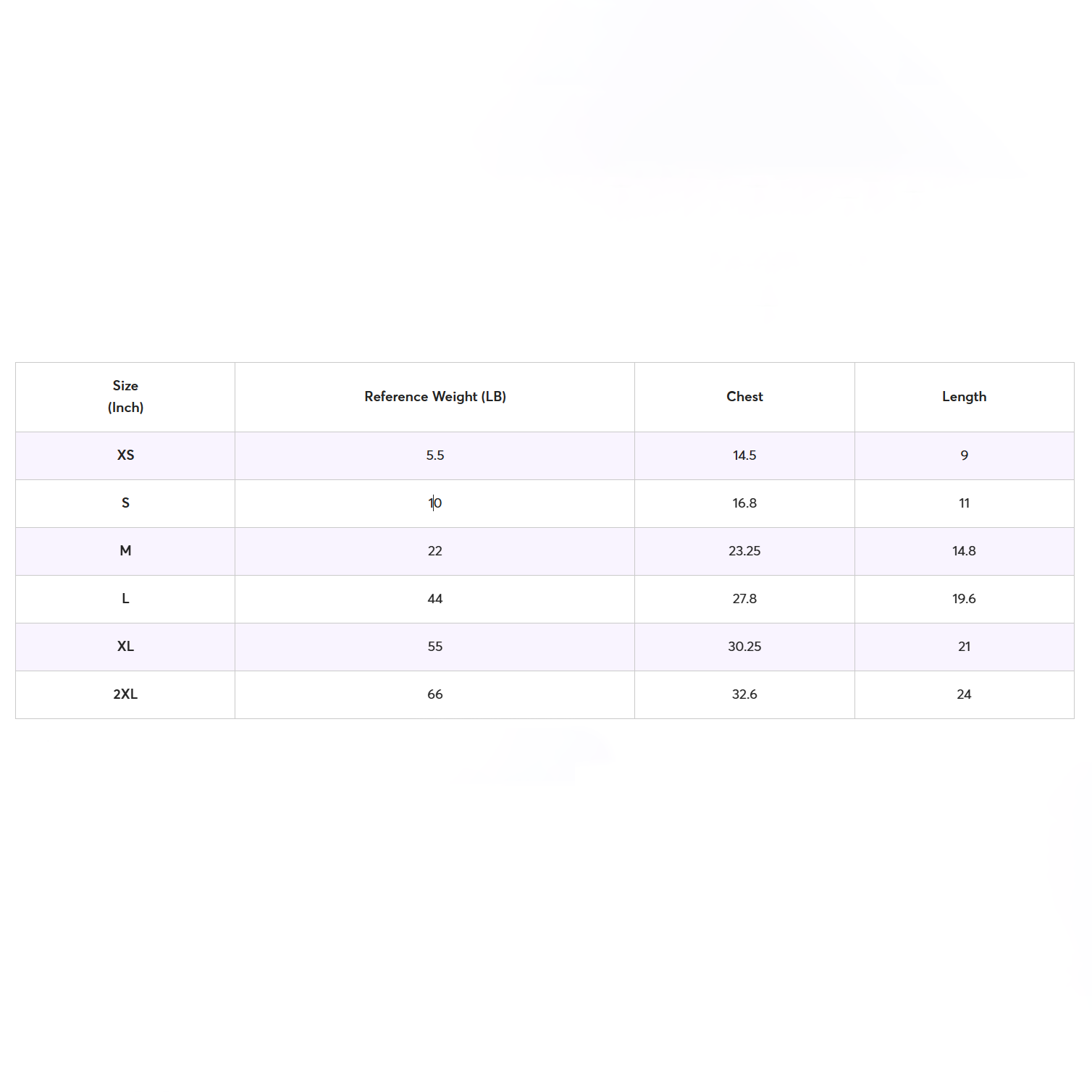Click the L size row label
This screenshot has width=1092, height=1092.
click(125, 599)
